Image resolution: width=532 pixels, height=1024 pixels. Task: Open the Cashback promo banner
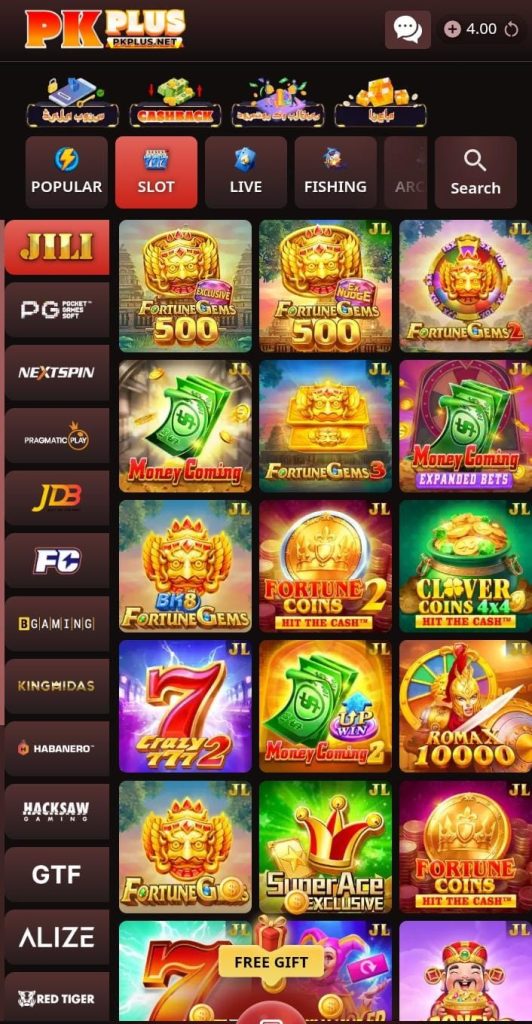(175, 102)
